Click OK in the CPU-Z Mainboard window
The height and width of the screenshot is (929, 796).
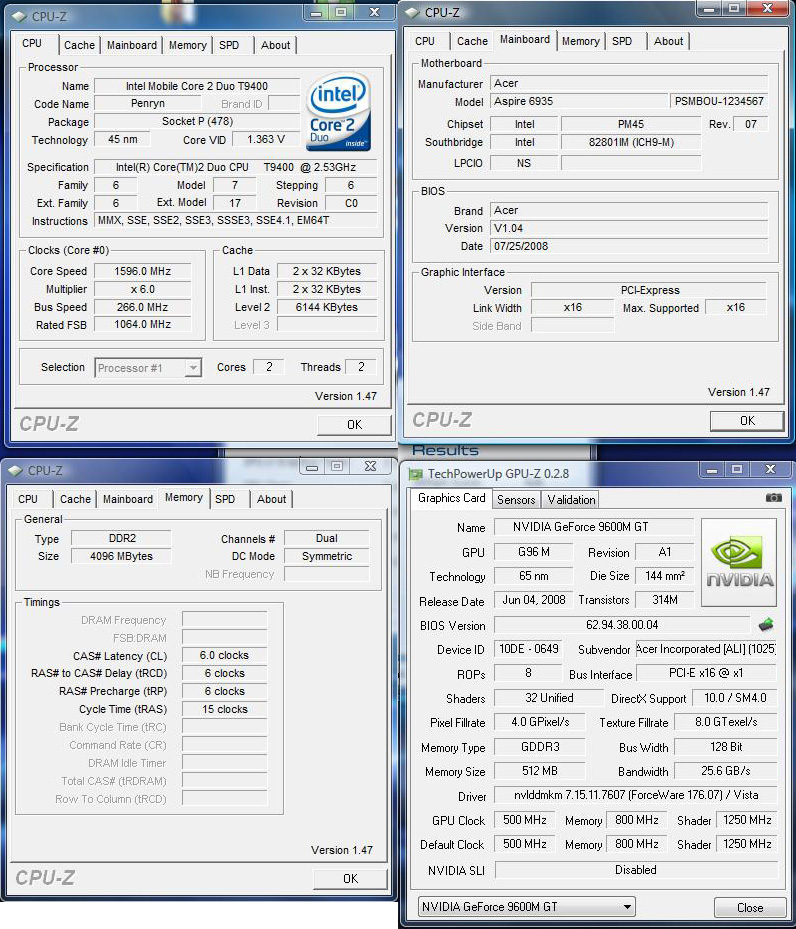click(747, 421)
